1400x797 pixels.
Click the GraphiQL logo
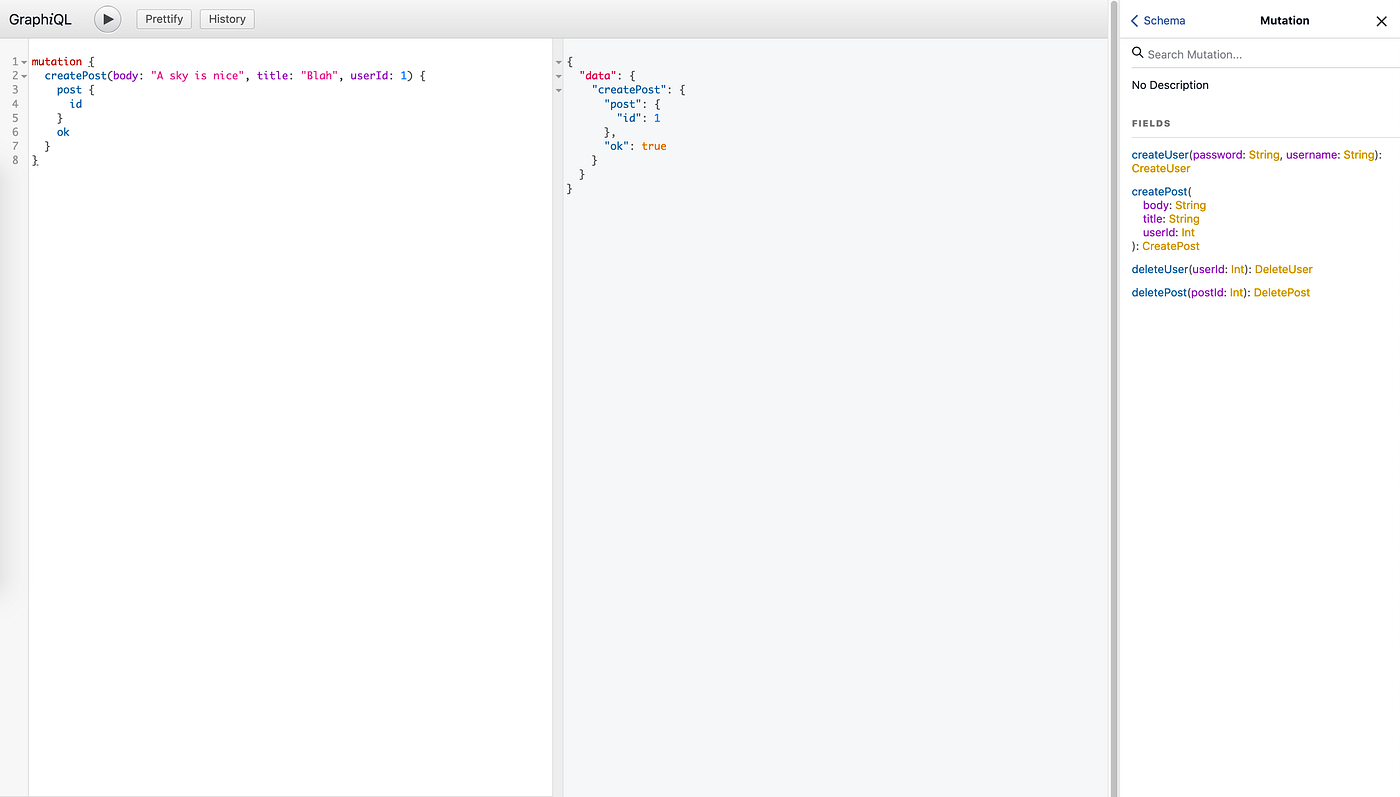coord(40,18)
